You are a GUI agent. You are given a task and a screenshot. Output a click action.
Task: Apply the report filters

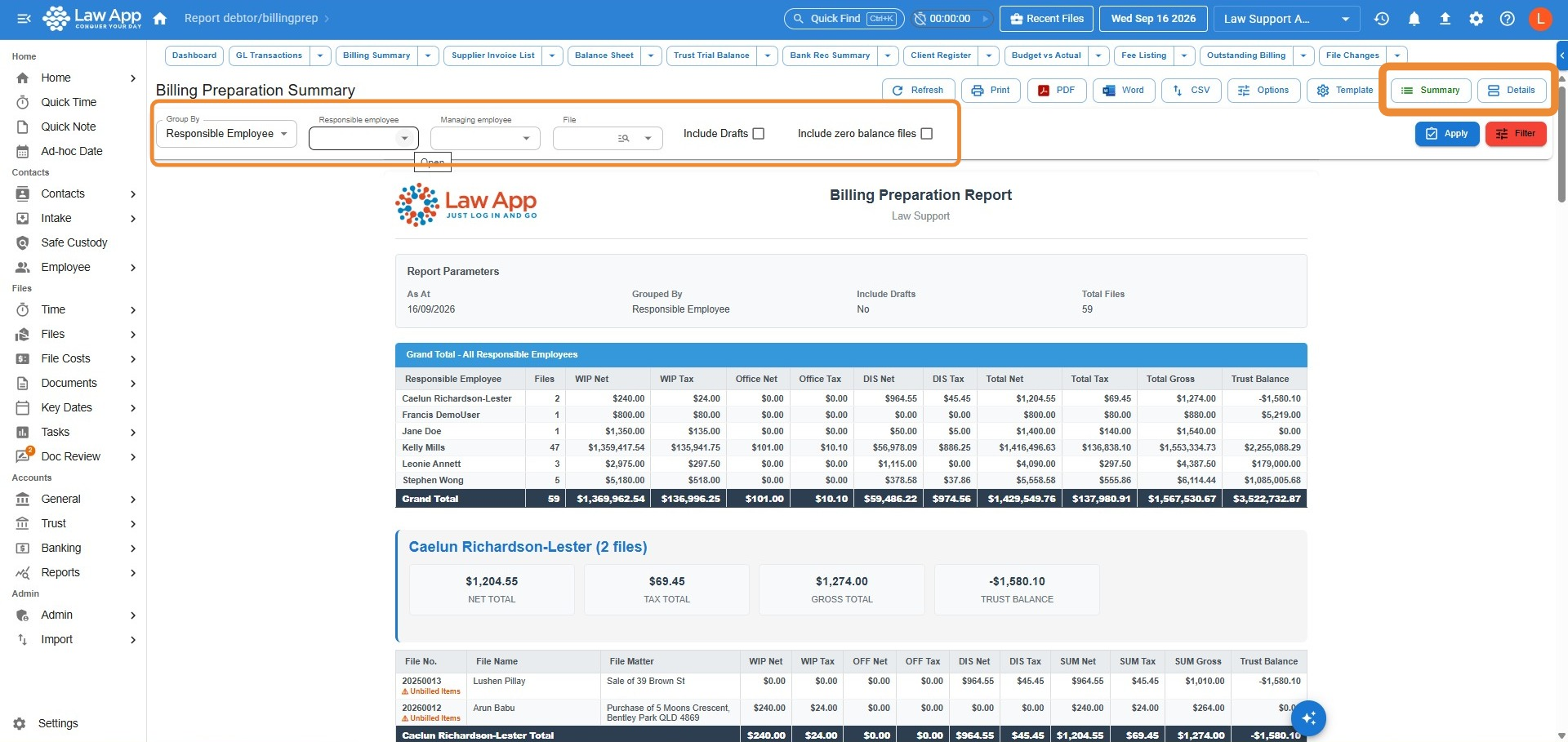tap(1447, 134)
